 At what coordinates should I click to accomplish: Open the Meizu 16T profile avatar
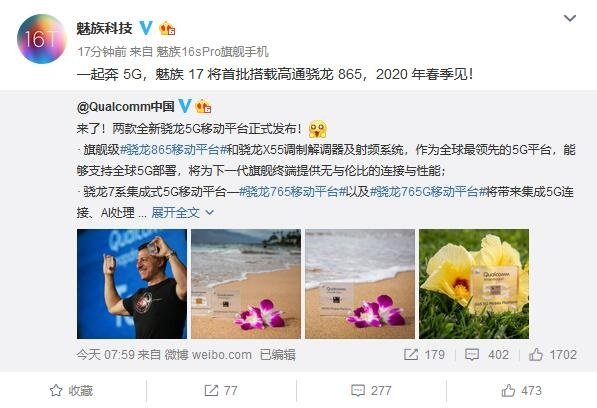tap(42, 39)
